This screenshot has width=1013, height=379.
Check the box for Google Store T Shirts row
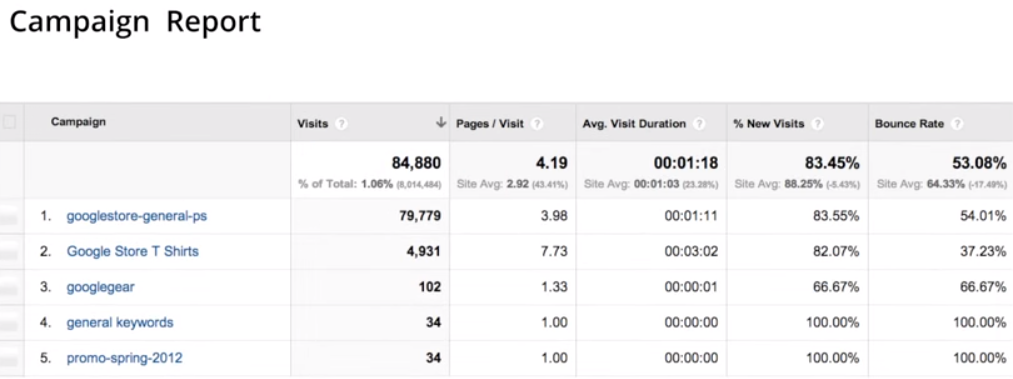[x=9, y=252]
